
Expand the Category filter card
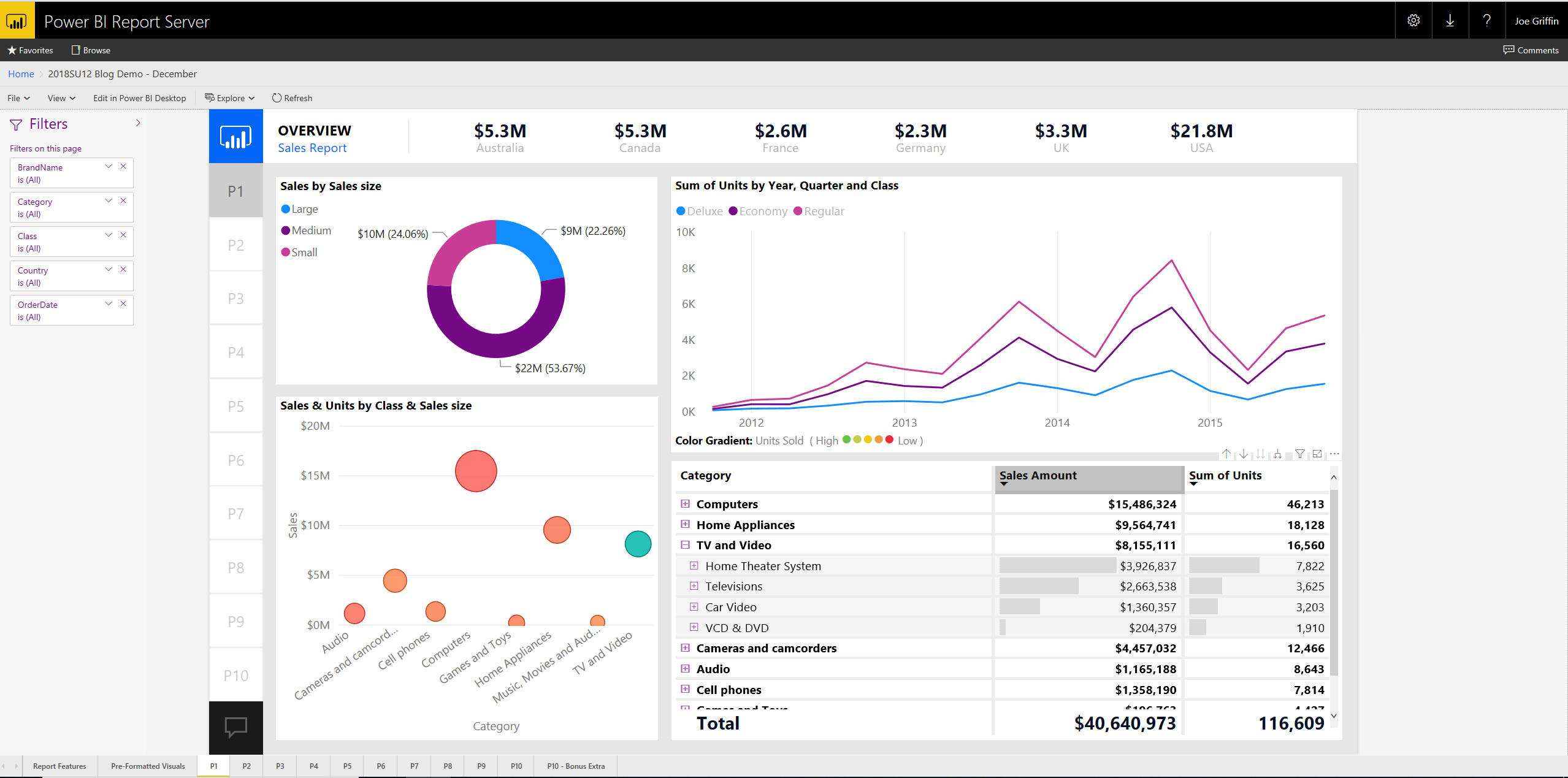[x=109, y=200]
